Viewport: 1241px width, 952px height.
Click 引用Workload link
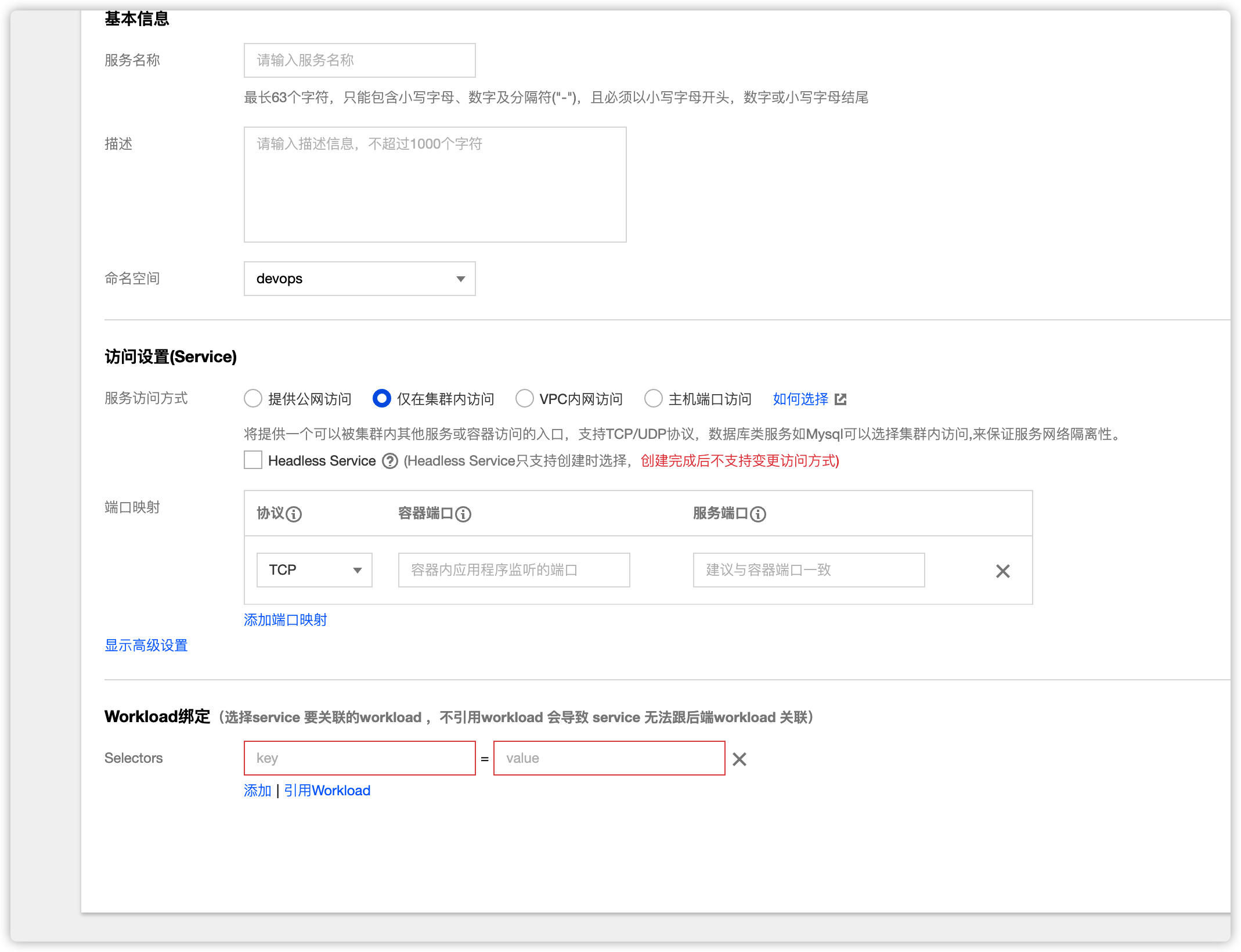pyautogui.click(x=327, y=791)
